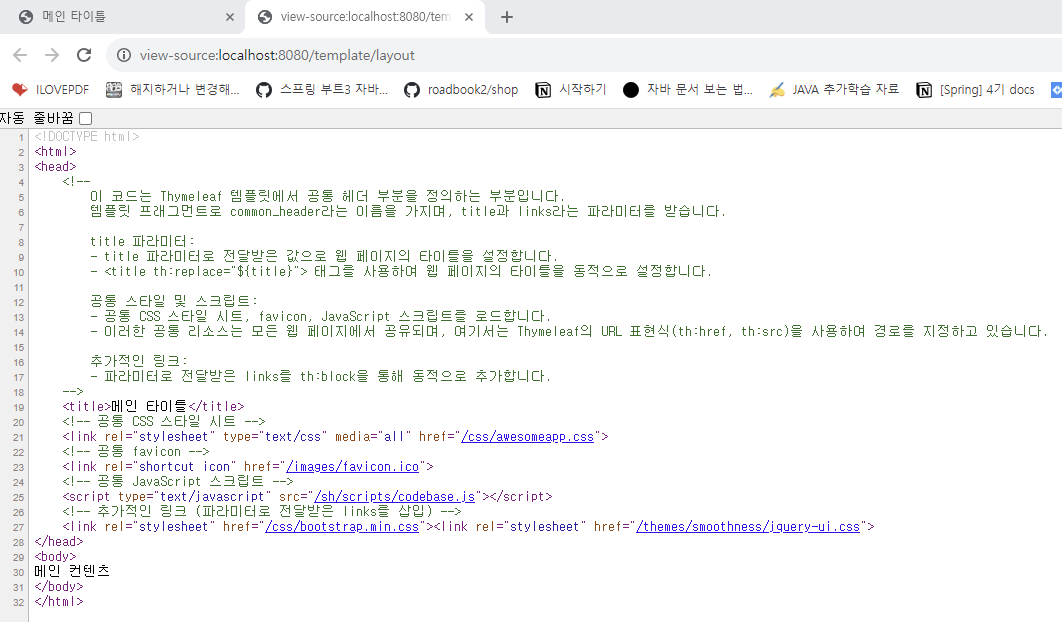Open site information icon in address bar
The width and height of the screenshot is (1062, 622).
tap(124, 55)
